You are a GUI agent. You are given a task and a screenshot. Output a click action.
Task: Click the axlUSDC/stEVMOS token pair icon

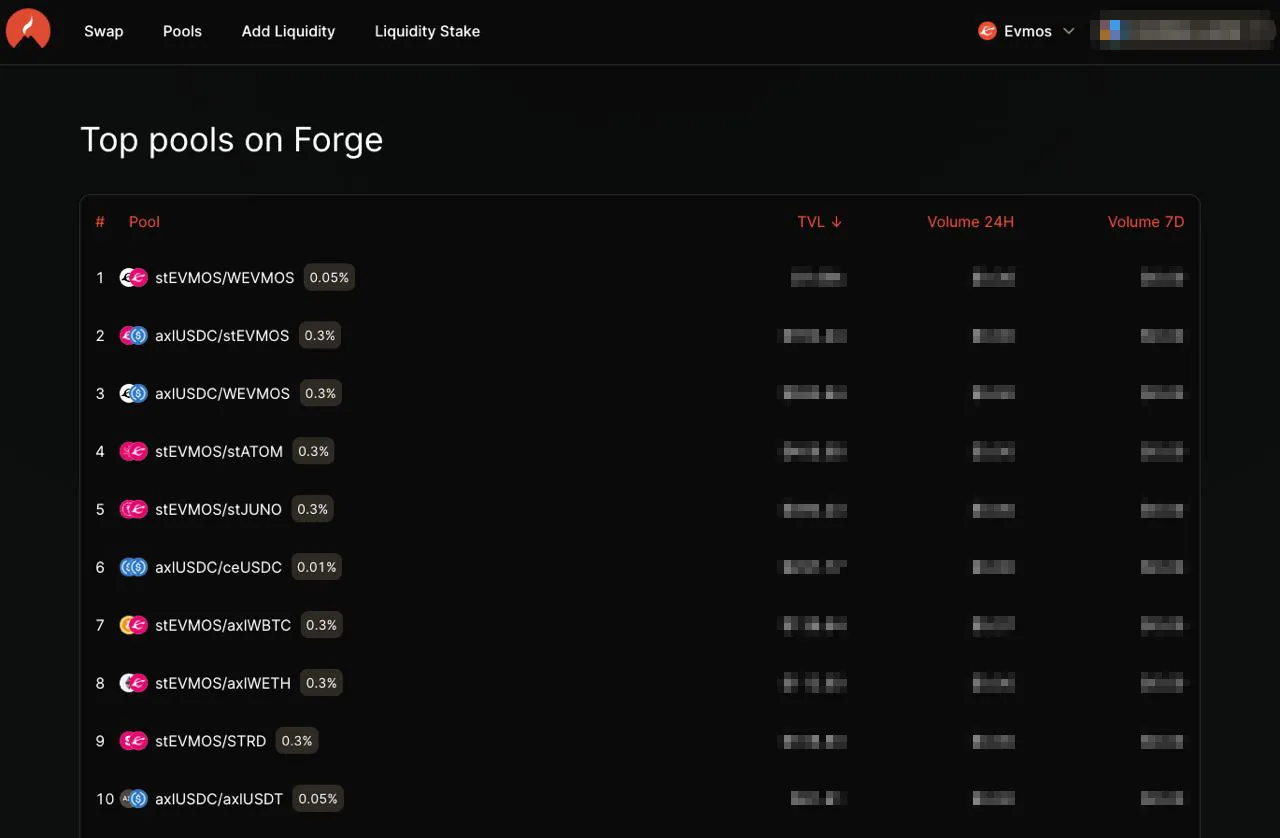click(133, 336)
